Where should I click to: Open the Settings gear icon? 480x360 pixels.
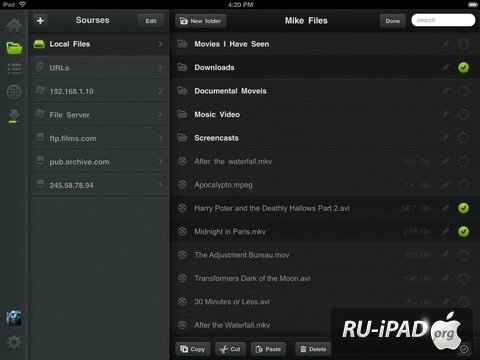point(14,342)
